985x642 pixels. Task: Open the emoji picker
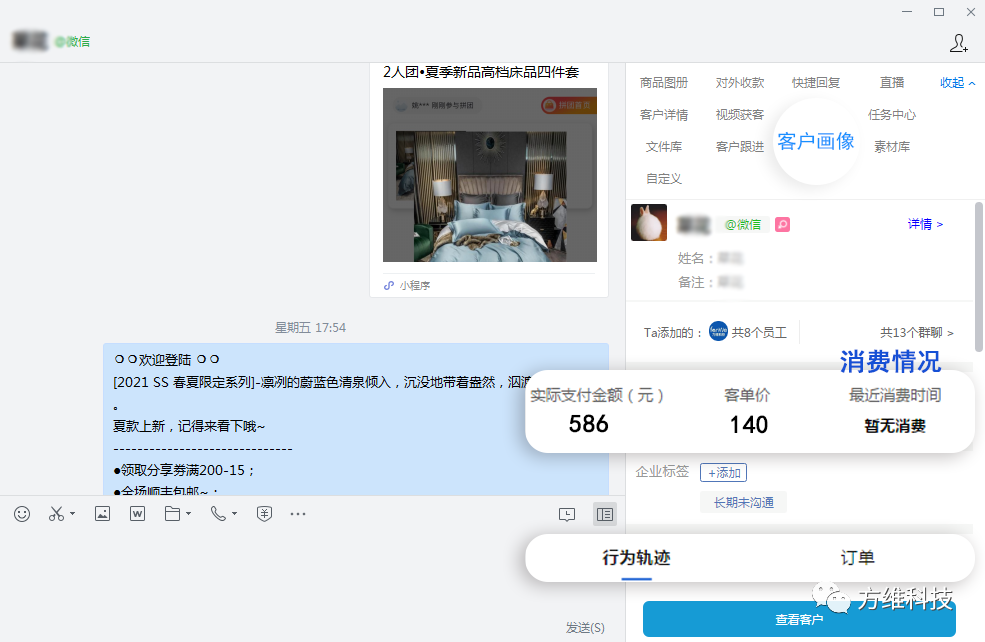[x=22, y=514]
